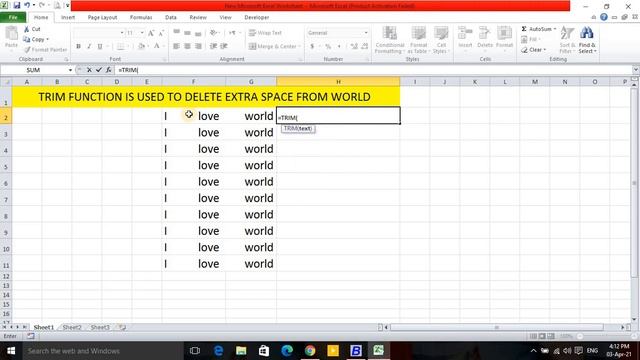Viewport: 640px width, 360px height.
Task: Decrease decimal places
Action: 364,47
